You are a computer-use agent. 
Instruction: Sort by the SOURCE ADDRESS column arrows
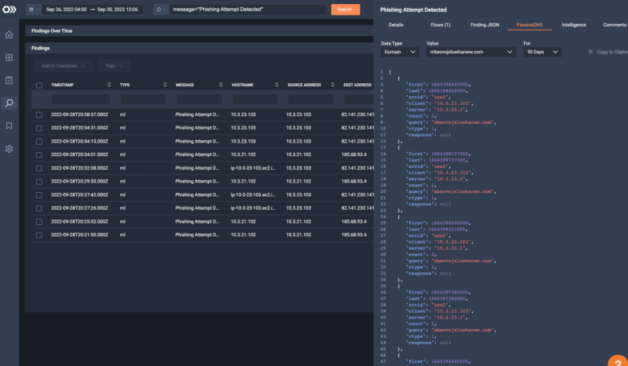tap(332, 85)
